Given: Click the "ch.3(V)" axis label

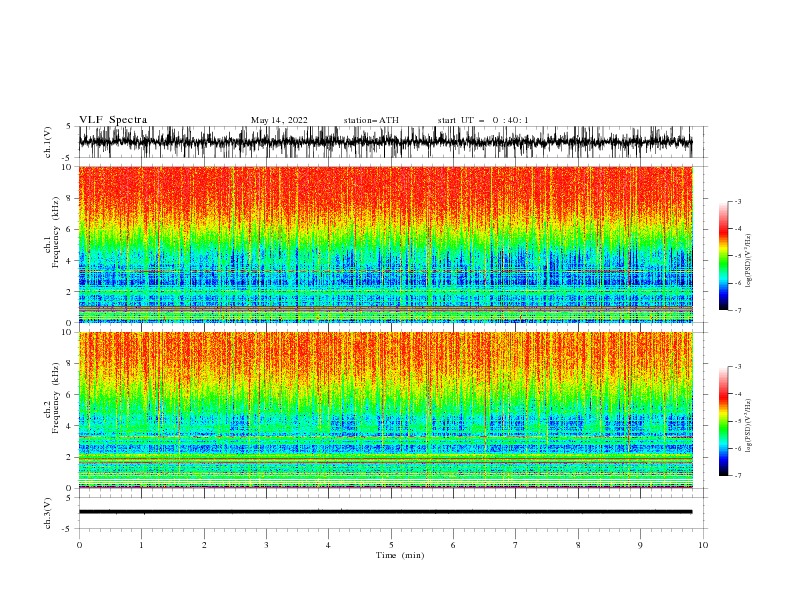Looking at the screenshot, I should (x=48, y=513).
